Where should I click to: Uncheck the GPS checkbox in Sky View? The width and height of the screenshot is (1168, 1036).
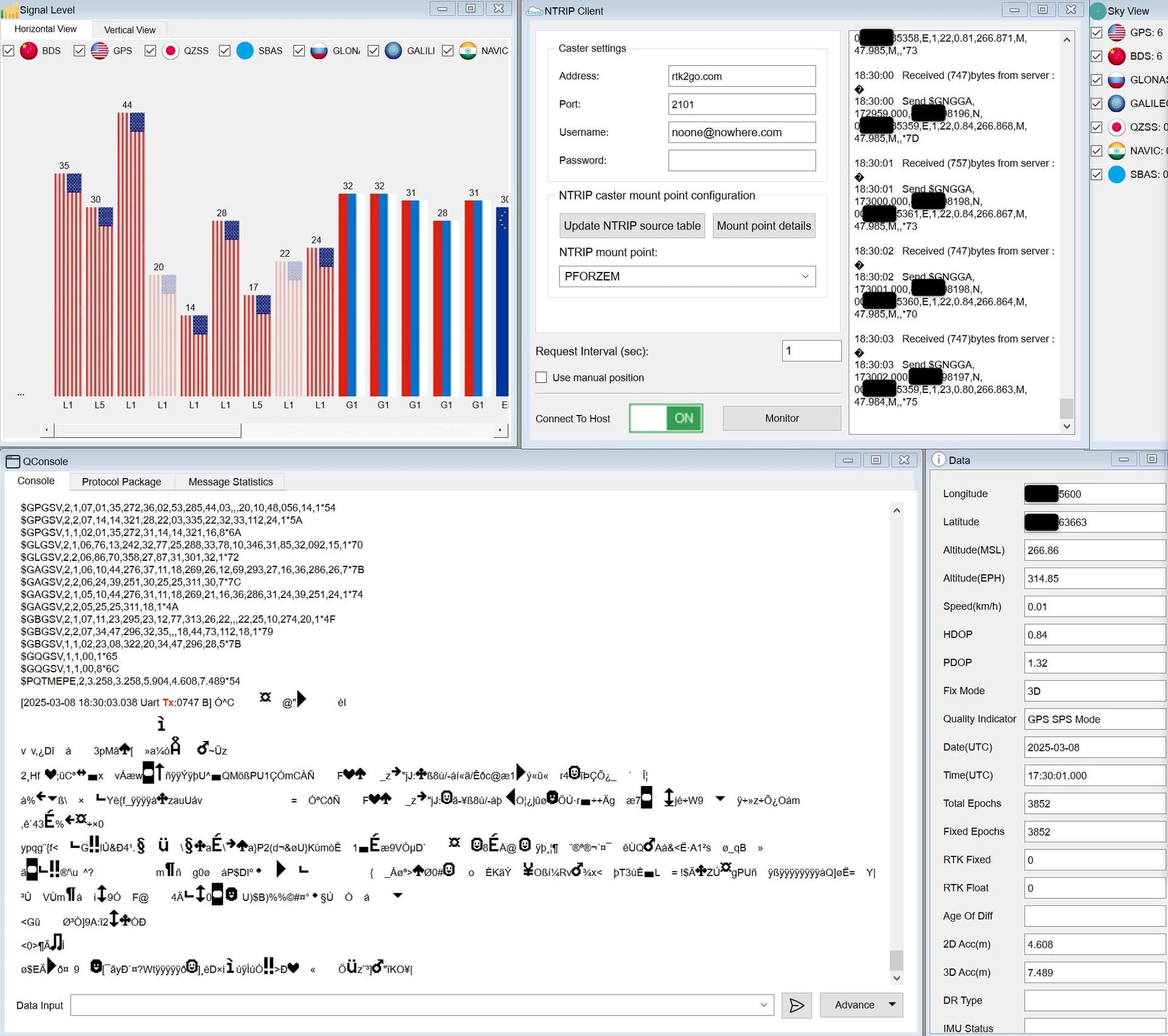pyautogui.click(x=1096, y=32)
